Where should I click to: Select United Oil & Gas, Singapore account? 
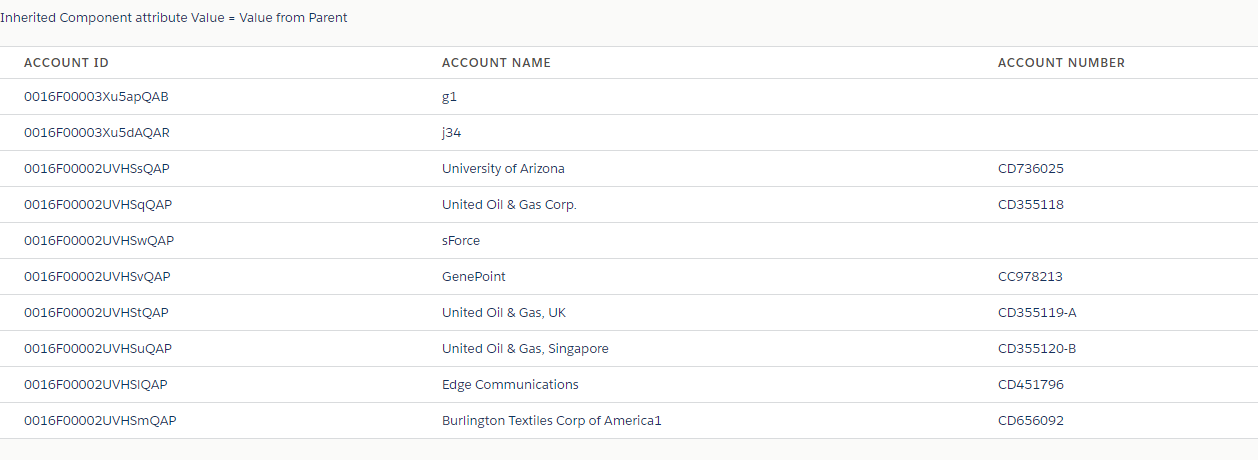tap(525, 349)
